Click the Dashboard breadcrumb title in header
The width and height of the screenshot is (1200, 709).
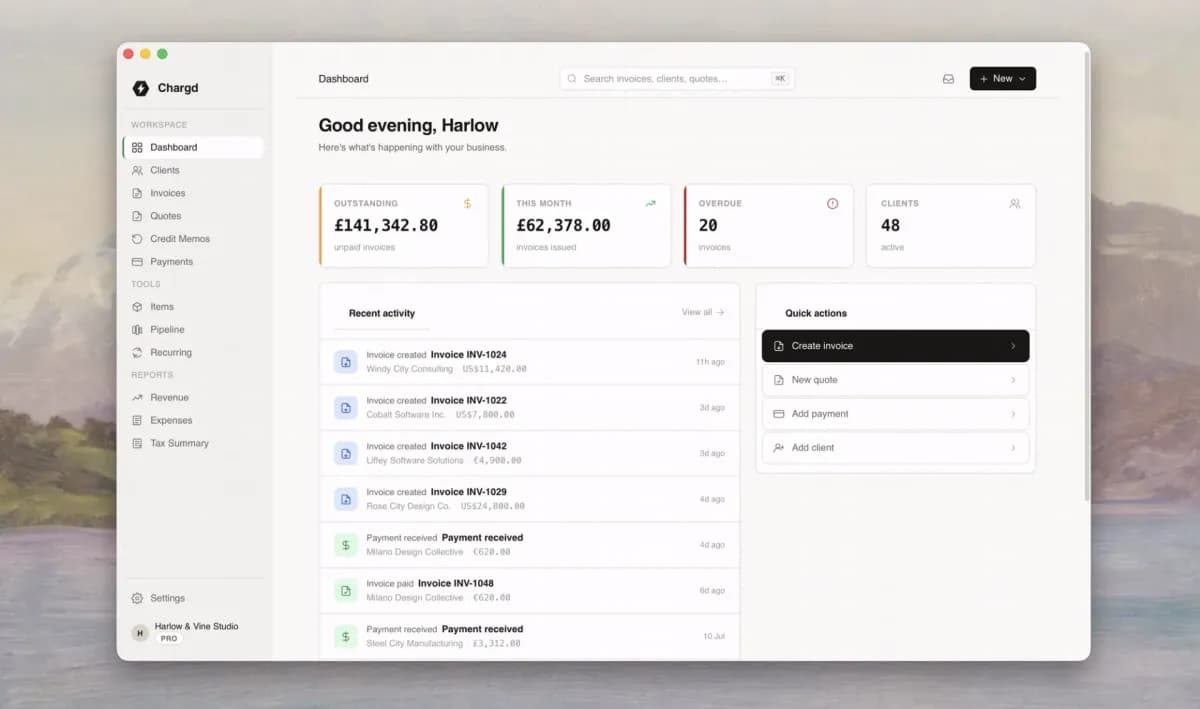(x=343, y=79)
